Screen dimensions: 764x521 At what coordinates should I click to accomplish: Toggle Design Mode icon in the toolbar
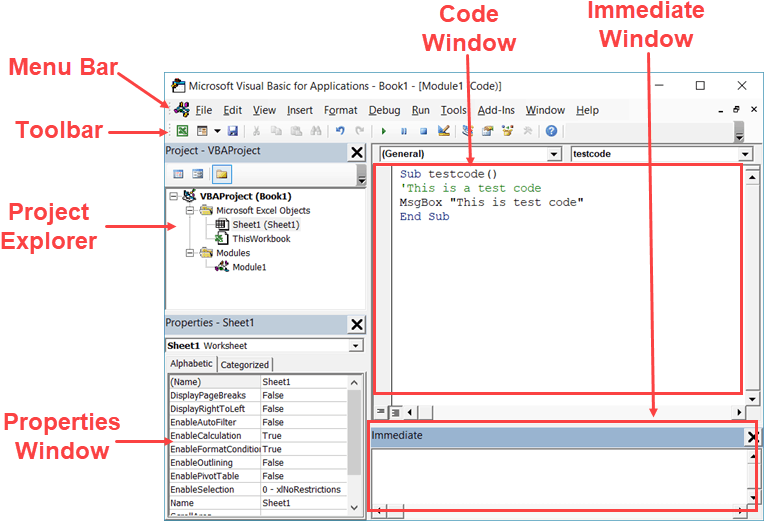click(443, 131)
